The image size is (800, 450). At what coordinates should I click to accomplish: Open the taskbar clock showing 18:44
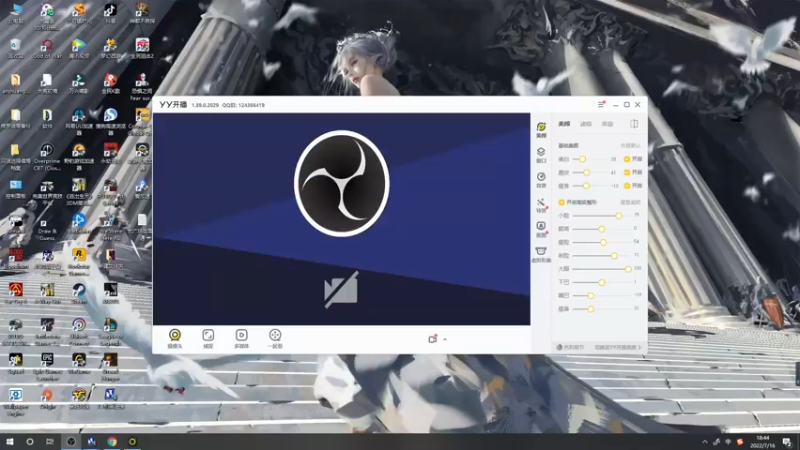[763, 441]
